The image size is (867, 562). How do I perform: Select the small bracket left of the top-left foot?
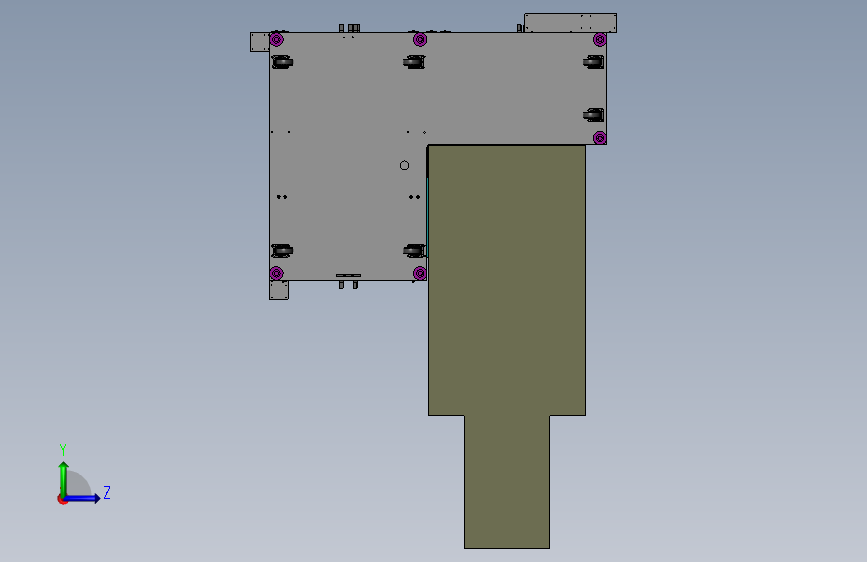pos(260,42)
